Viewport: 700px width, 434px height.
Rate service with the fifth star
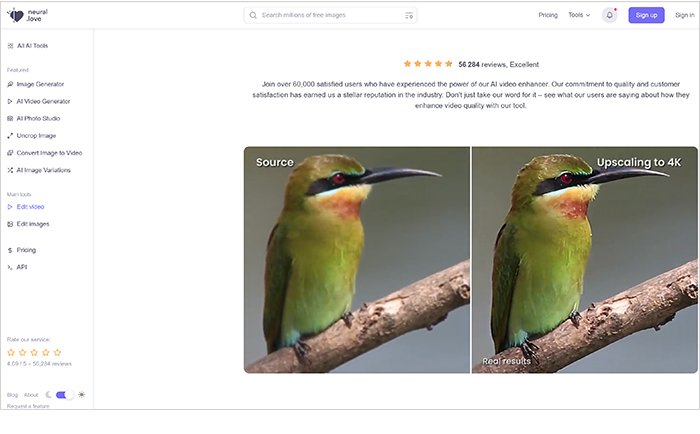[x=57, y=352]
